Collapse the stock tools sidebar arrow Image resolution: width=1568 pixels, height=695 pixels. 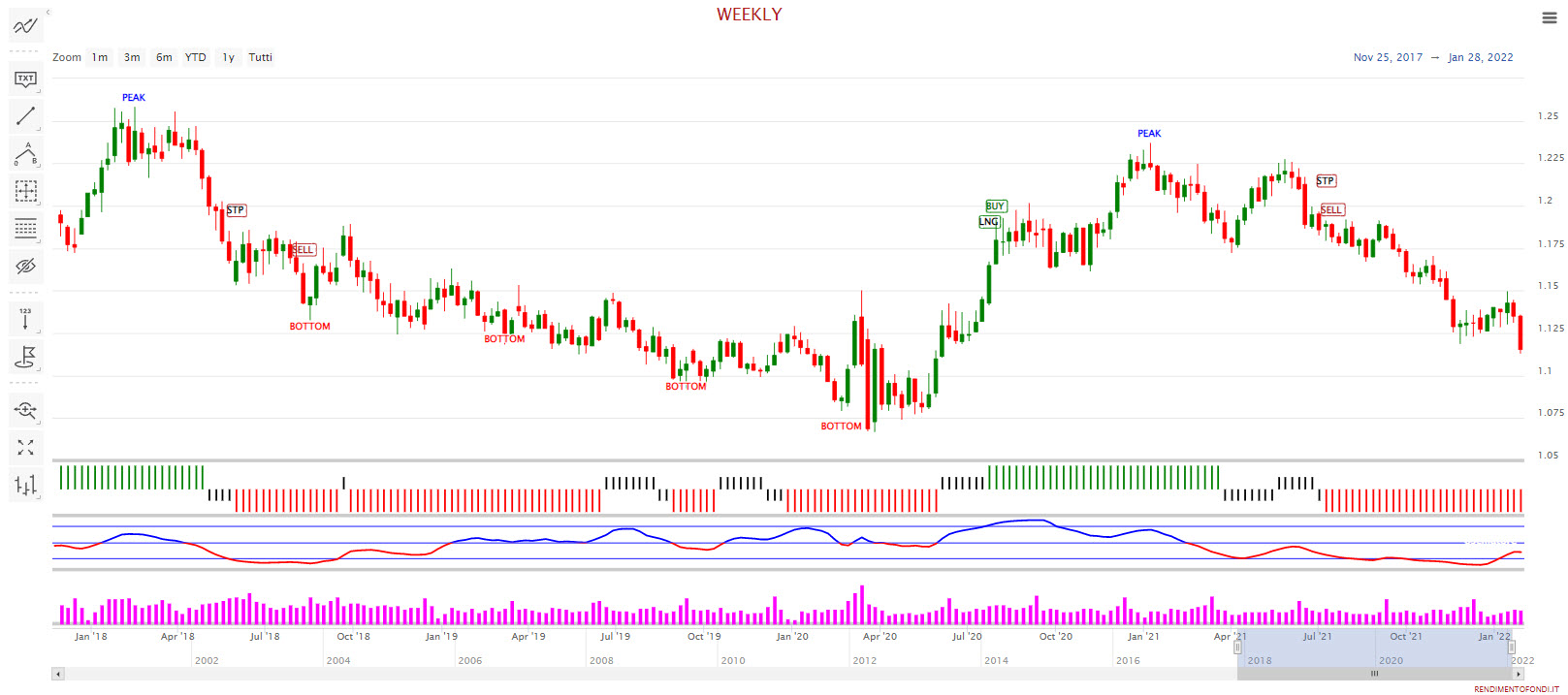click(48, 13)
